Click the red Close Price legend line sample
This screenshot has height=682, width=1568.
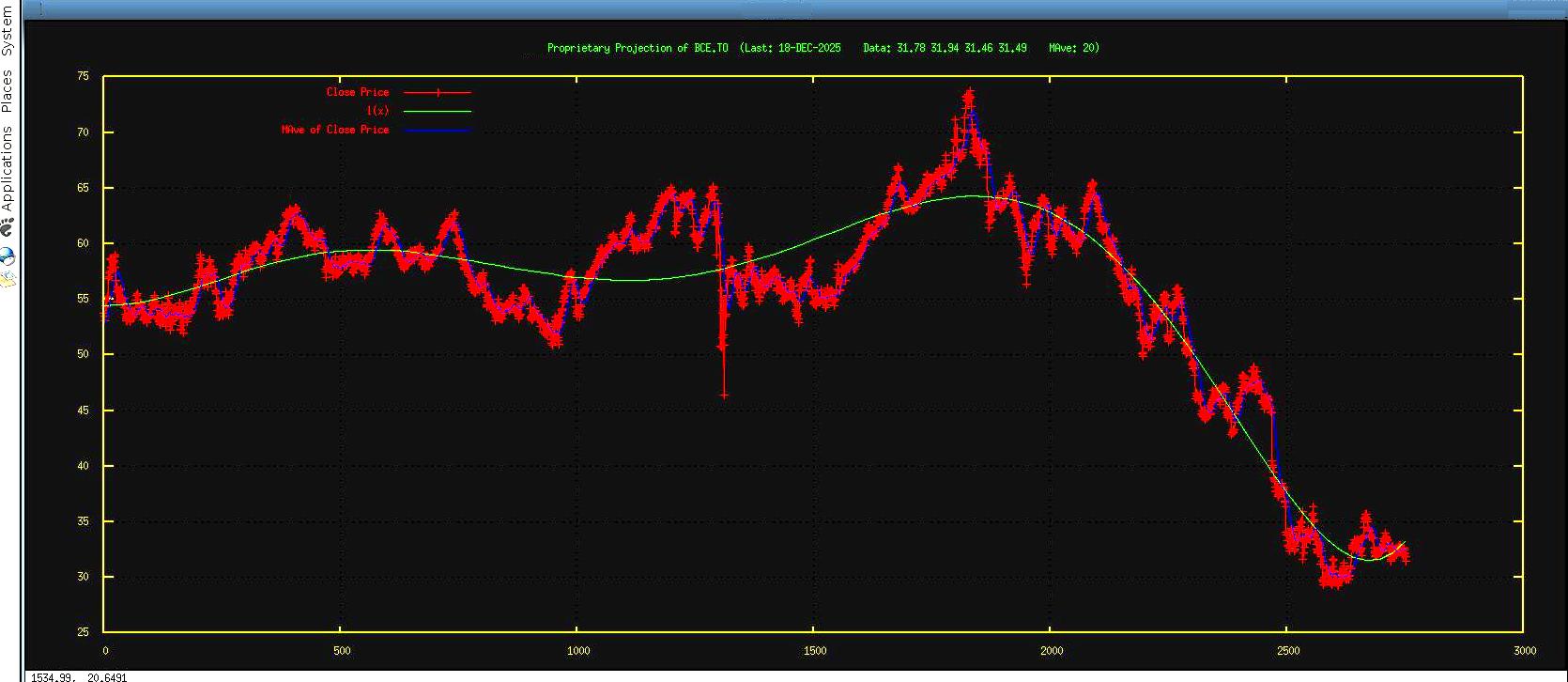pyautogui.click(x=438, y=92)
